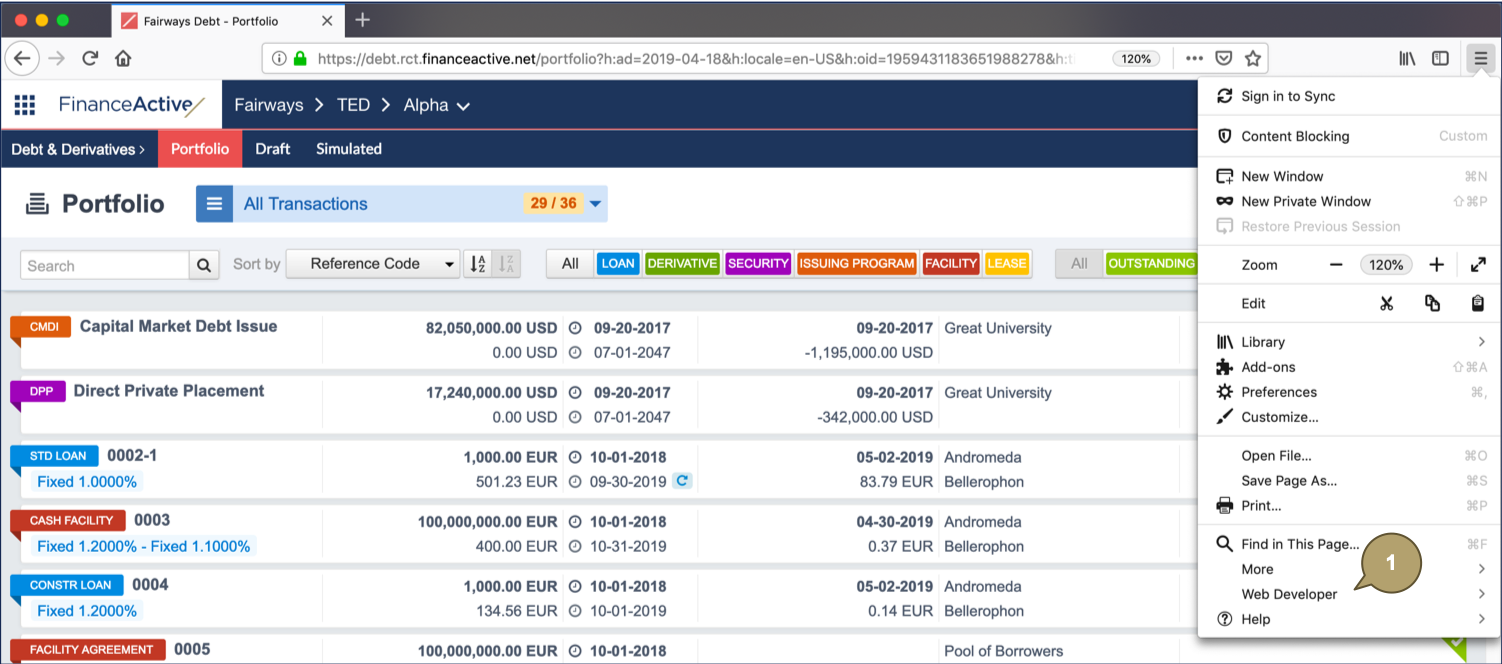Toggle the LOAN filter tag

[617, 264]
